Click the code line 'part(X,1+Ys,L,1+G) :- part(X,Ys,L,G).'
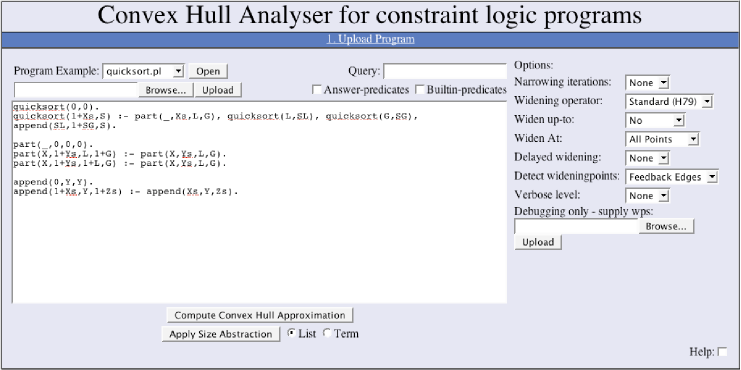The width and height of the screenshot is (741, 370). 120,154
